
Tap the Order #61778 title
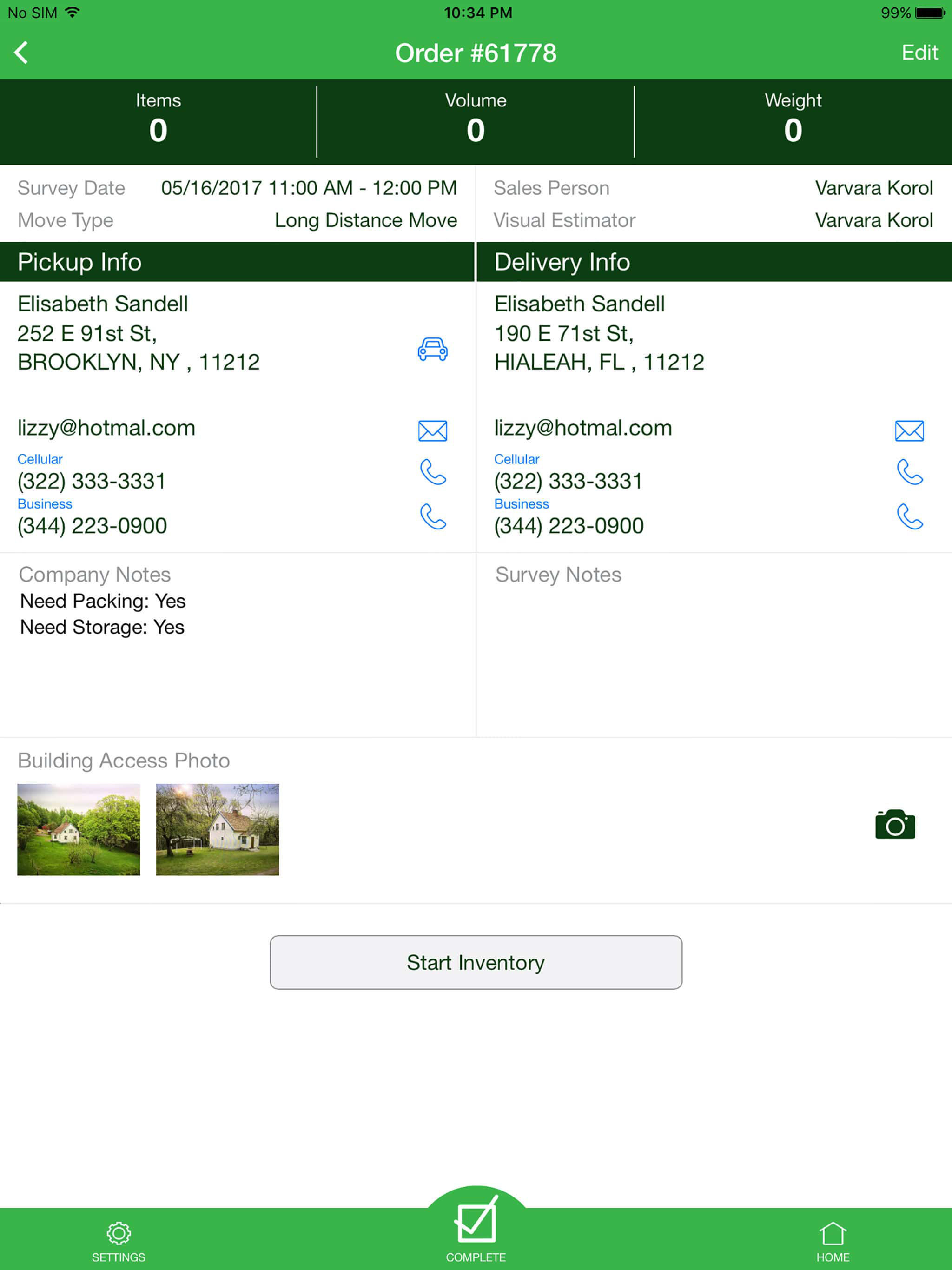(476, 53)
